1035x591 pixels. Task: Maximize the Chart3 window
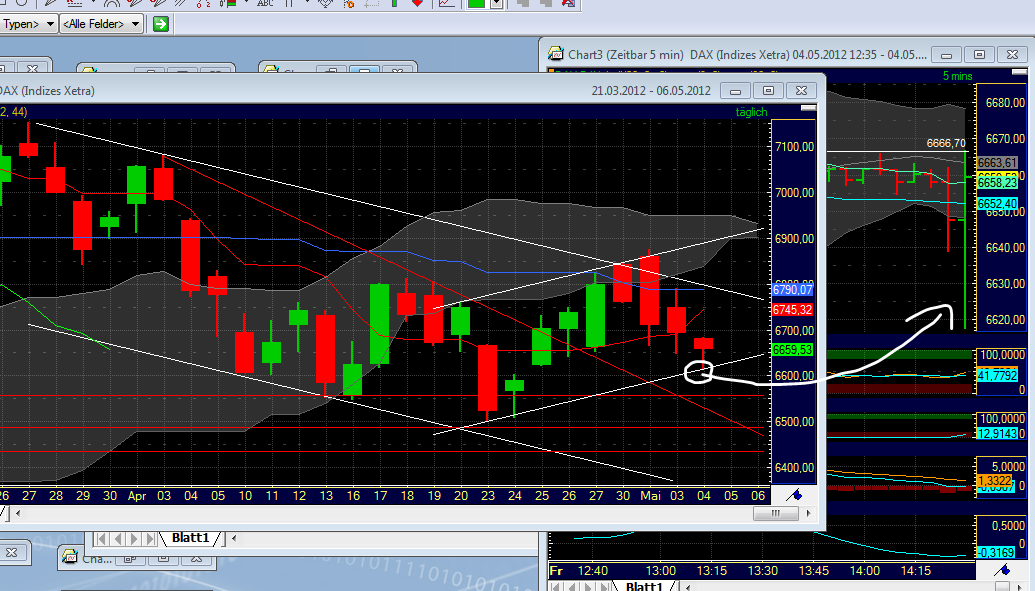pos(979,55)
